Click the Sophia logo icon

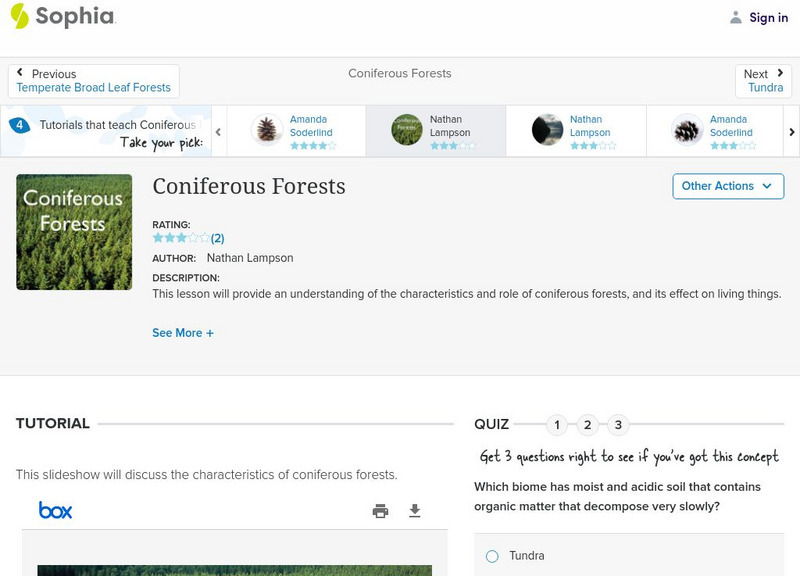pos(19,16)
